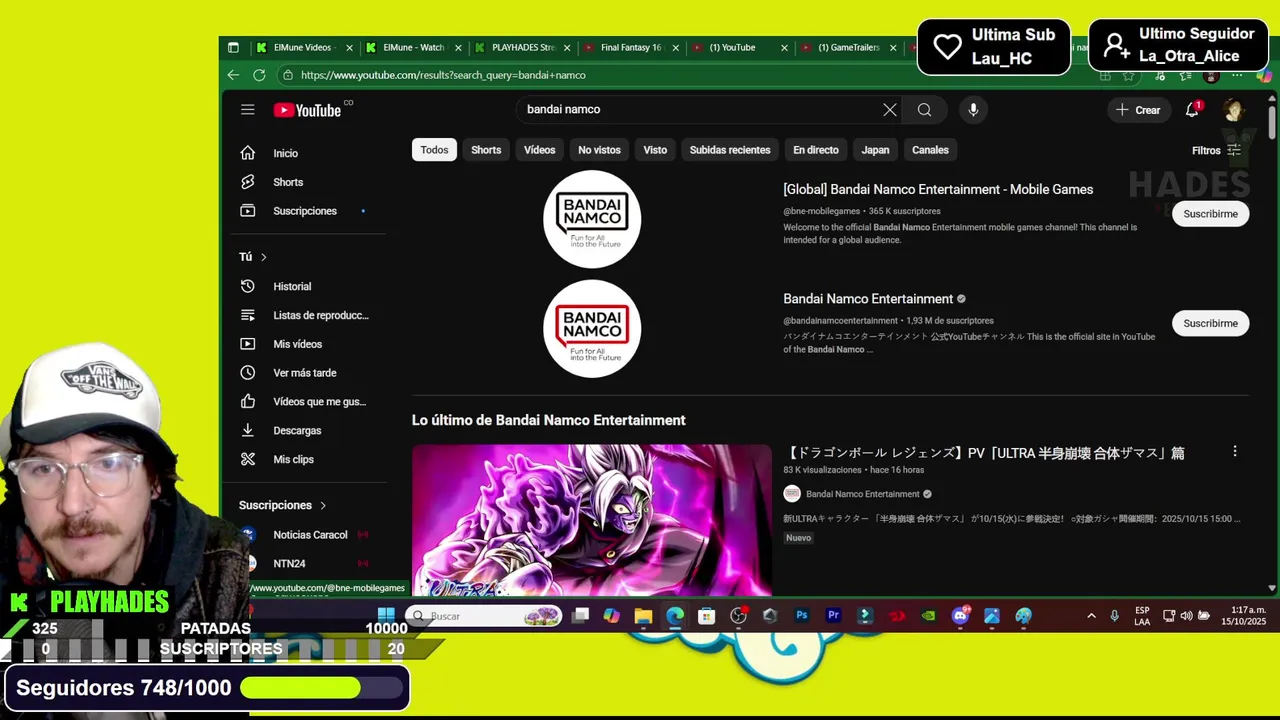Switch to the GameTrailers browser tab

[x=848, y=47]
